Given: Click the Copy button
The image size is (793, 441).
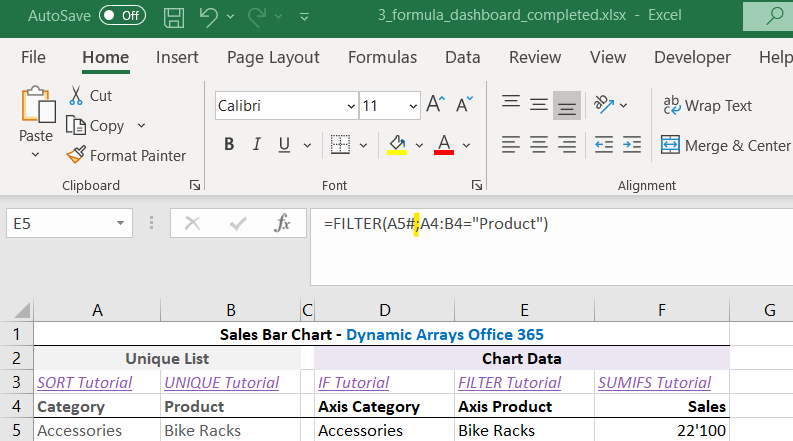Looking at the screenshot, I should click(96, 125).
